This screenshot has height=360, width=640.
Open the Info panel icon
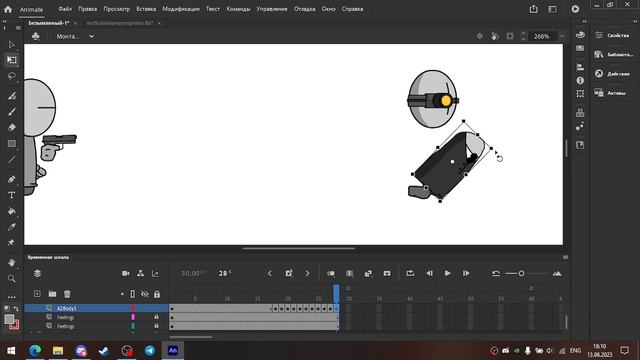(x=580, y=81)
